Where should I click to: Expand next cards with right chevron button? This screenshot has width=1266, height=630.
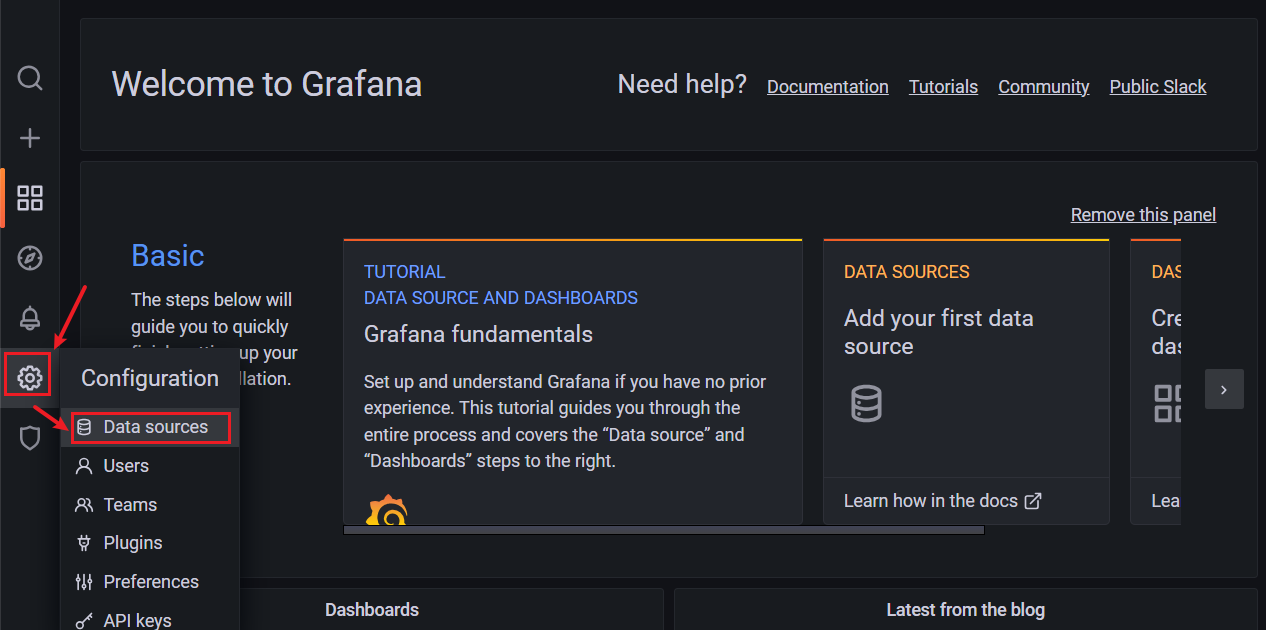click(1224, 389)
